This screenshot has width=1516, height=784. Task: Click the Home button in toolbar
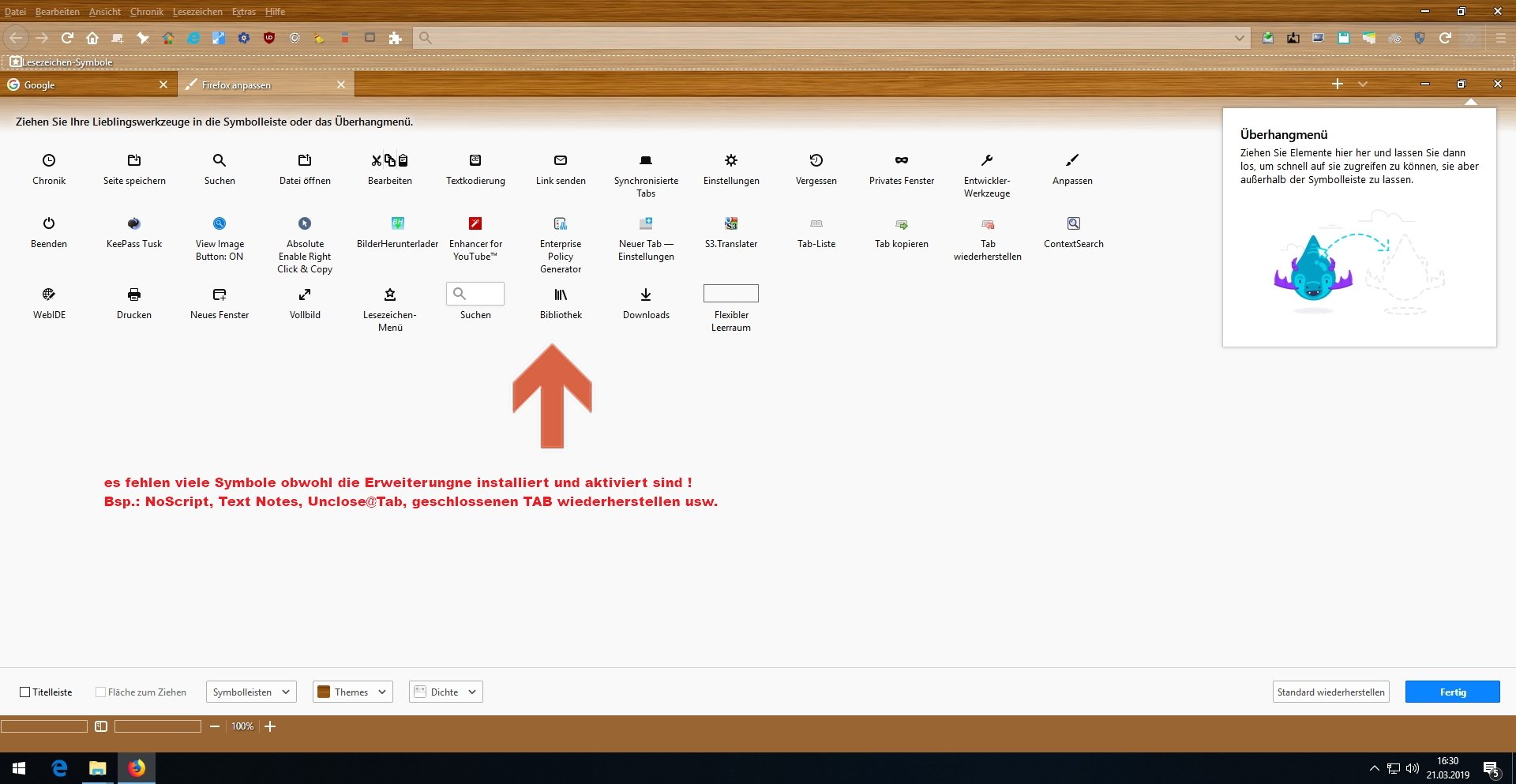point(92,38)
